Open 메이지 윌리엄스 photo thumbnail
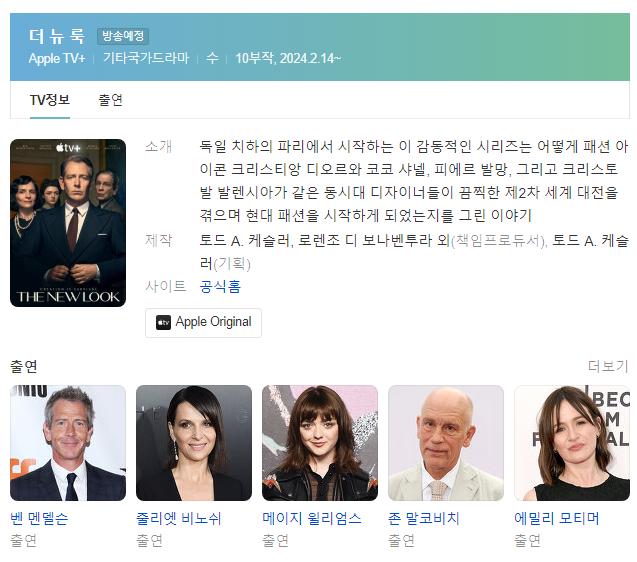The width and height of the screenshot is (637, 562). click(320, 443)
